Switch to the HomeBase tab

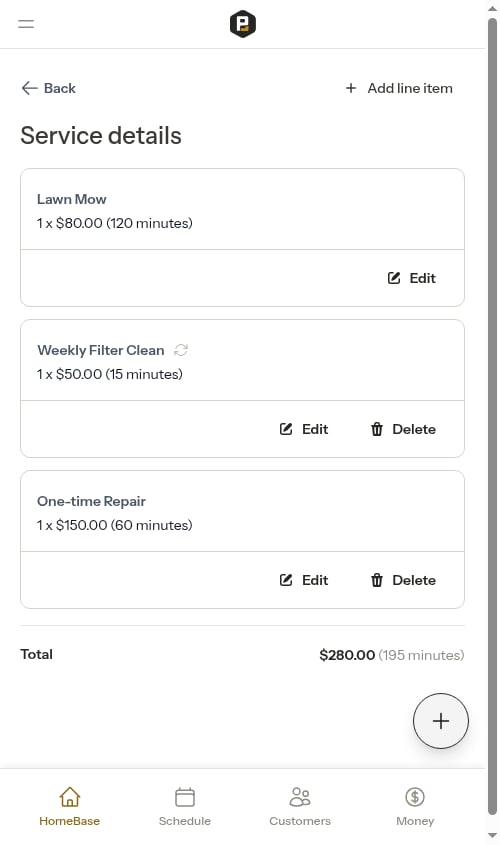[x=70, y=807]
